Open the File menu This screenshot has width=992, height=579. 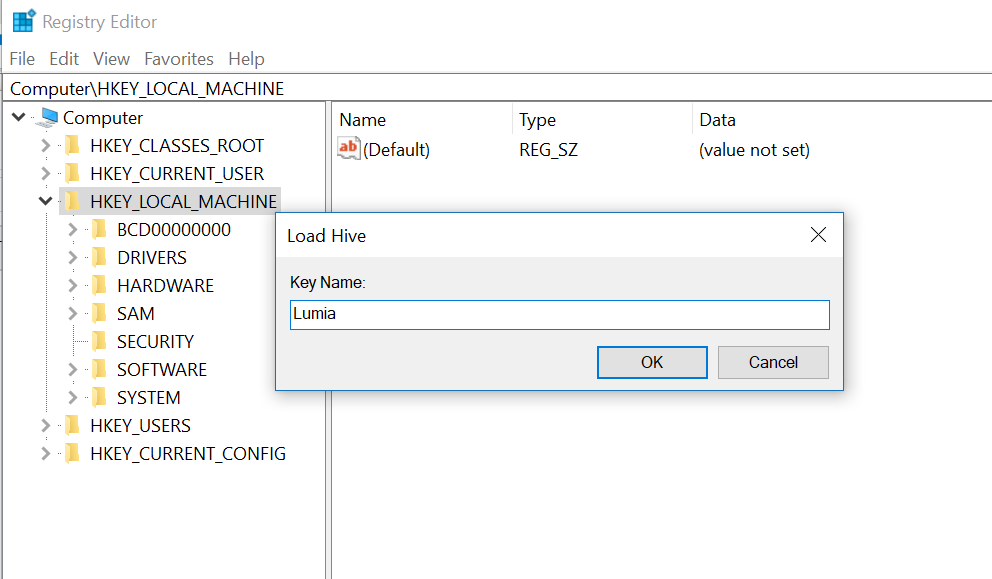22,59
